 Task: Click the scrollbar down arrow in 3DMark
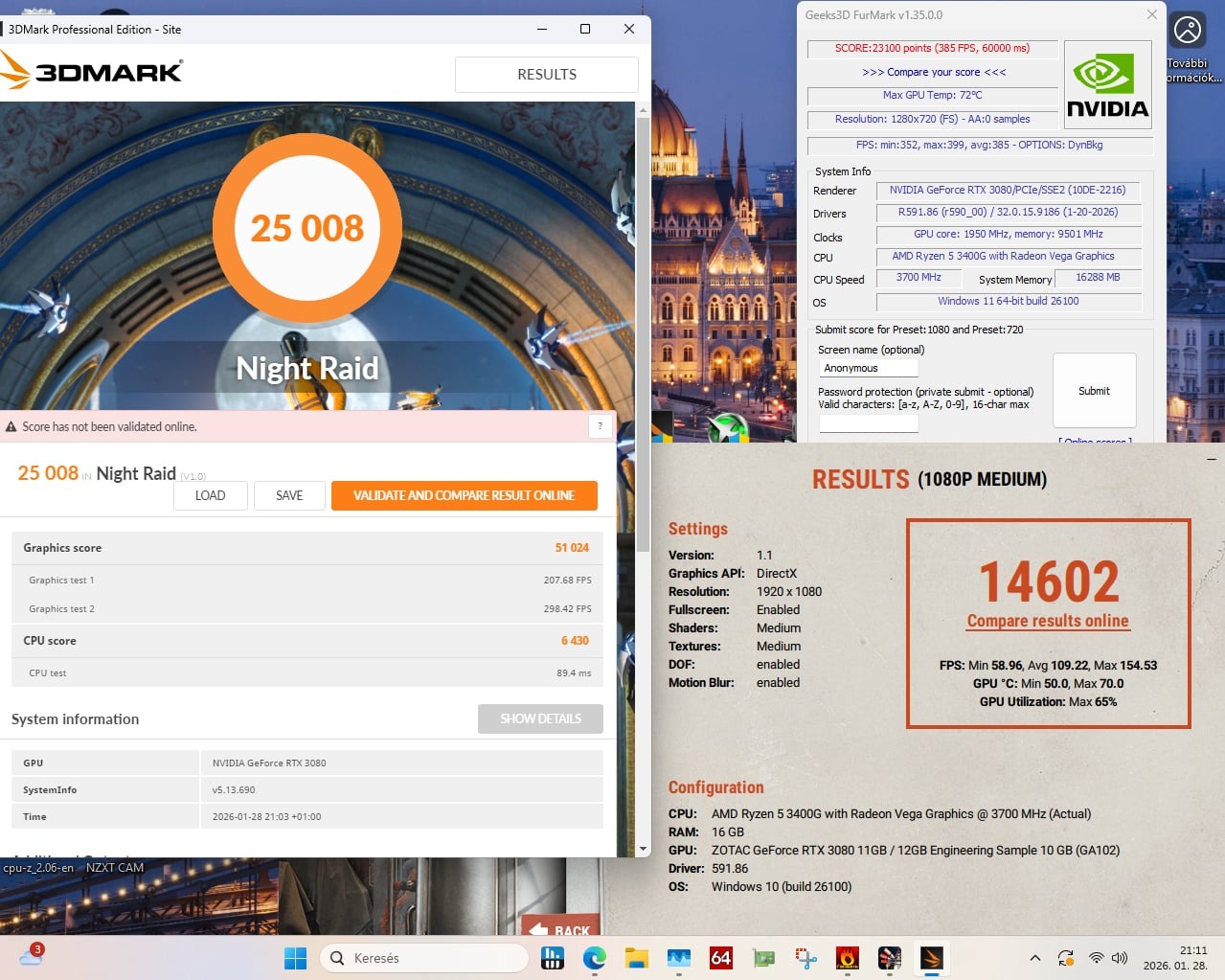point(643,849)
